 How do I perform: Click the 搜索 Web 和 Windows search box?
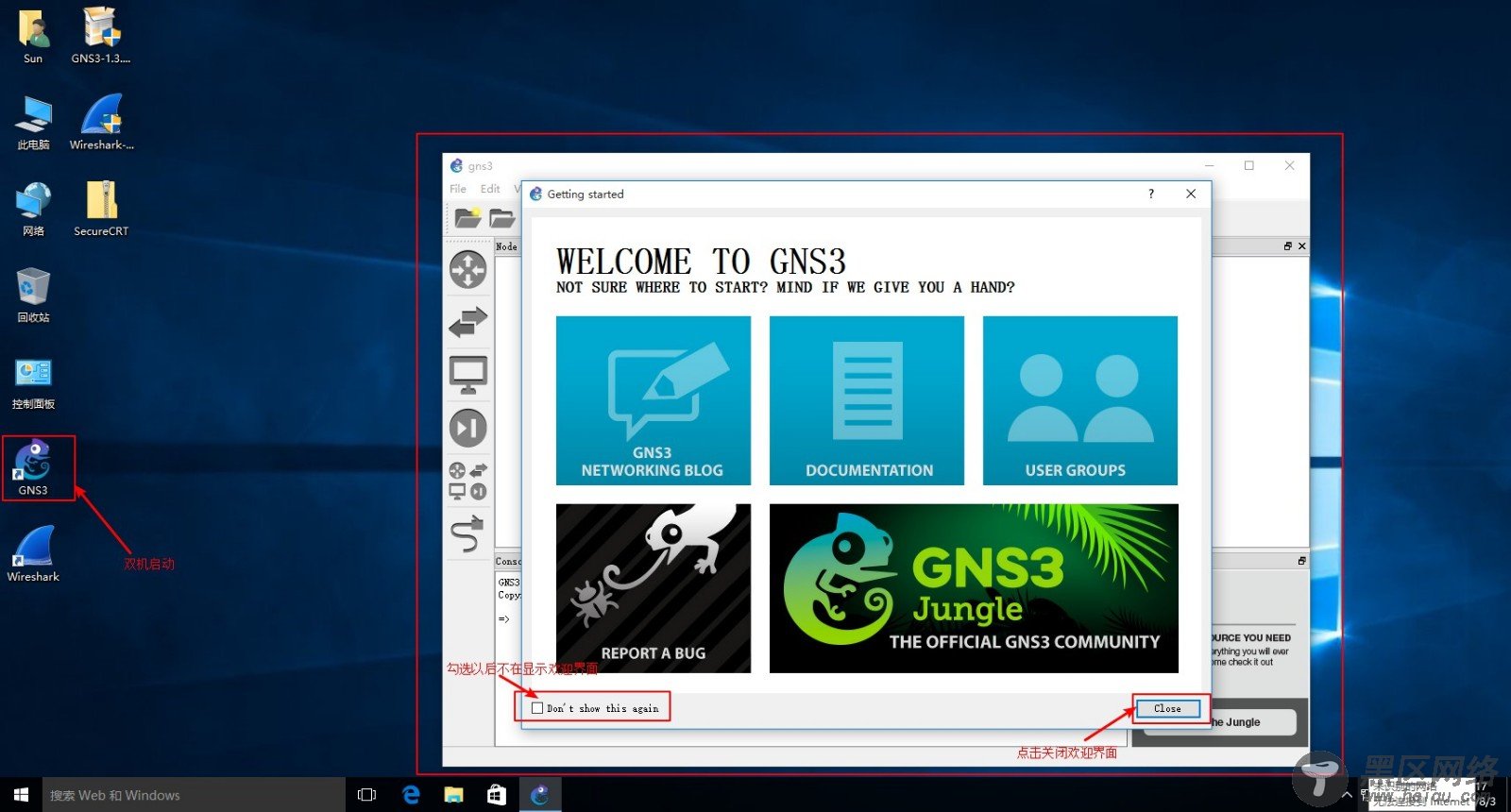pyautogui.click(x=194, y=795)
